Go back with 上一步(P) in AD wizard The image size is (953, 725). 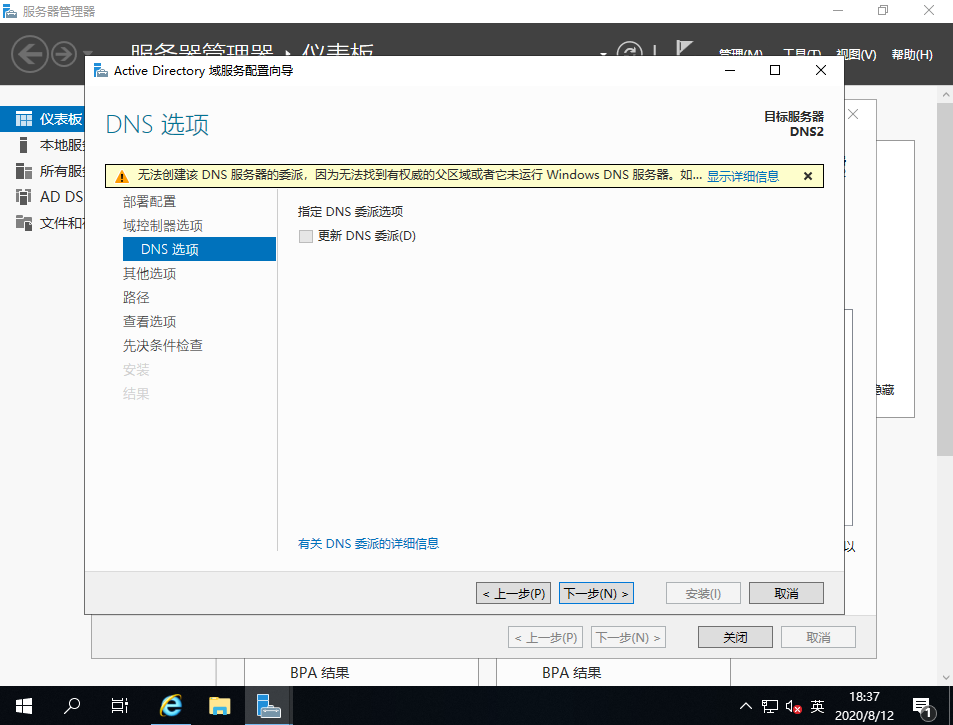coord(514,593)
